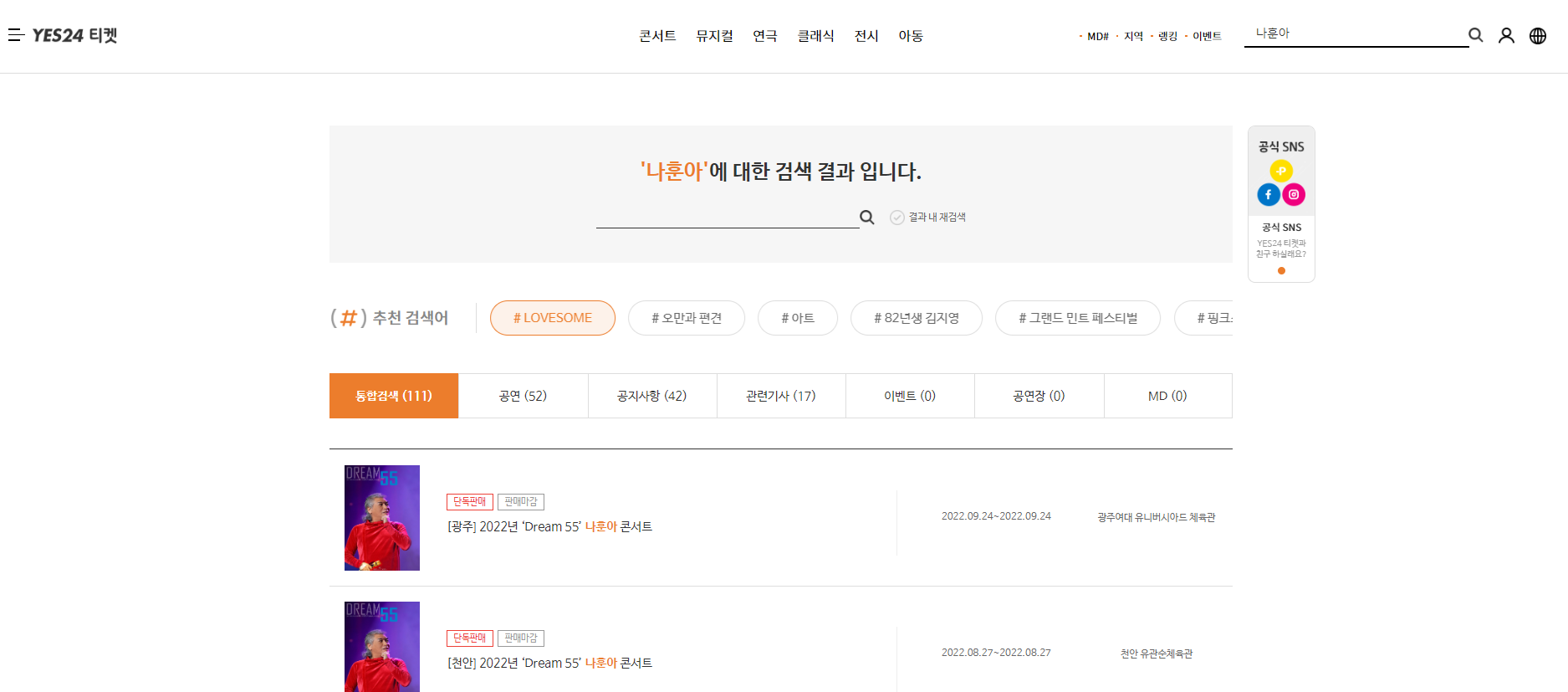The height and width of the screenshot is (692, 1568).
Task: Select the # 아트 keyword chip
Action: pyautogui.click(x=798, y=318)
